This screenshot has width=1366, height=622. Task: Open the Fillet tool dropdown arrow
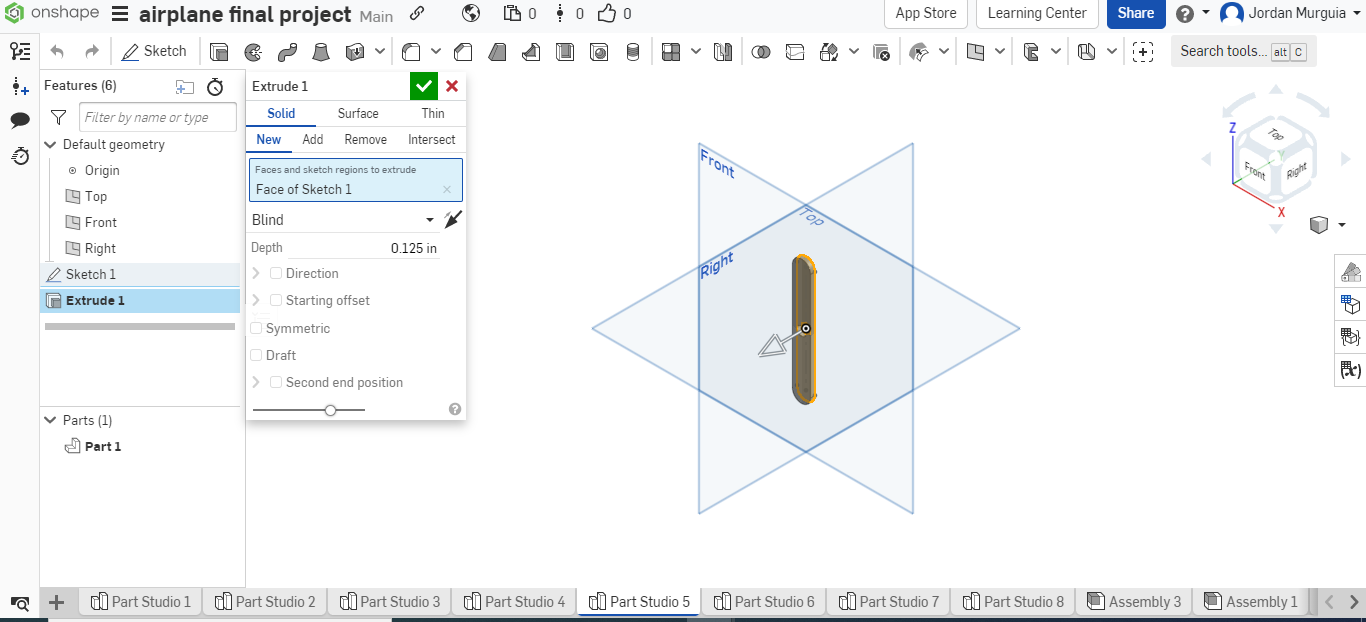click(x=435, y=51)
